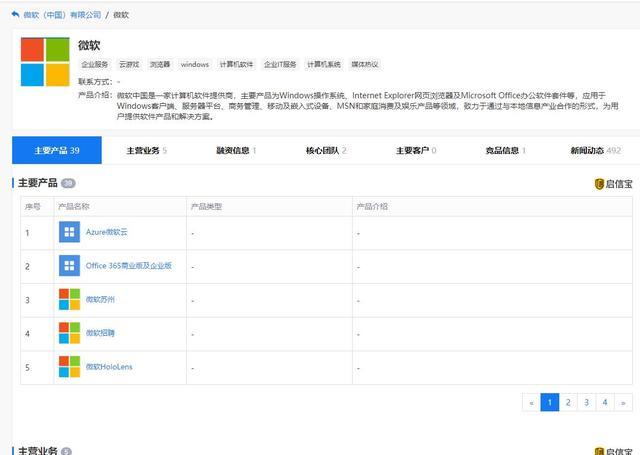Click the large Microsoft logo beside 微软 title
The height and width of the screenshot is (455, 640).
point(45,62)
